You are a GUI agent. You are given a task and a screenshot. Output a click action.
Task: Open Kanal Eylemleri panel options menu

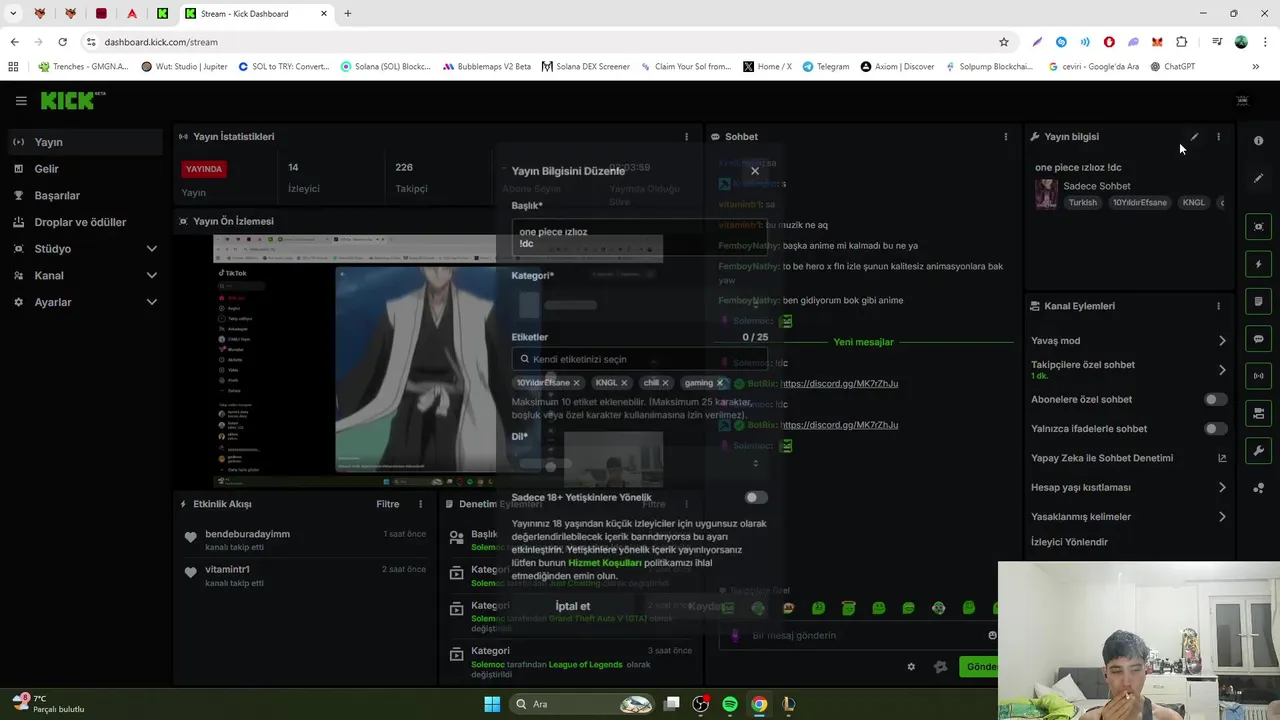click(1218, 306)
